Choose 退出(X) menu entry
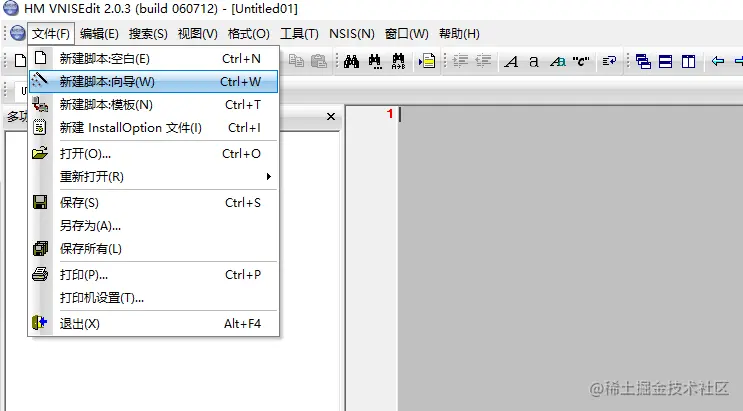Viewport: 743px width, 411px height. click(154, 324)
